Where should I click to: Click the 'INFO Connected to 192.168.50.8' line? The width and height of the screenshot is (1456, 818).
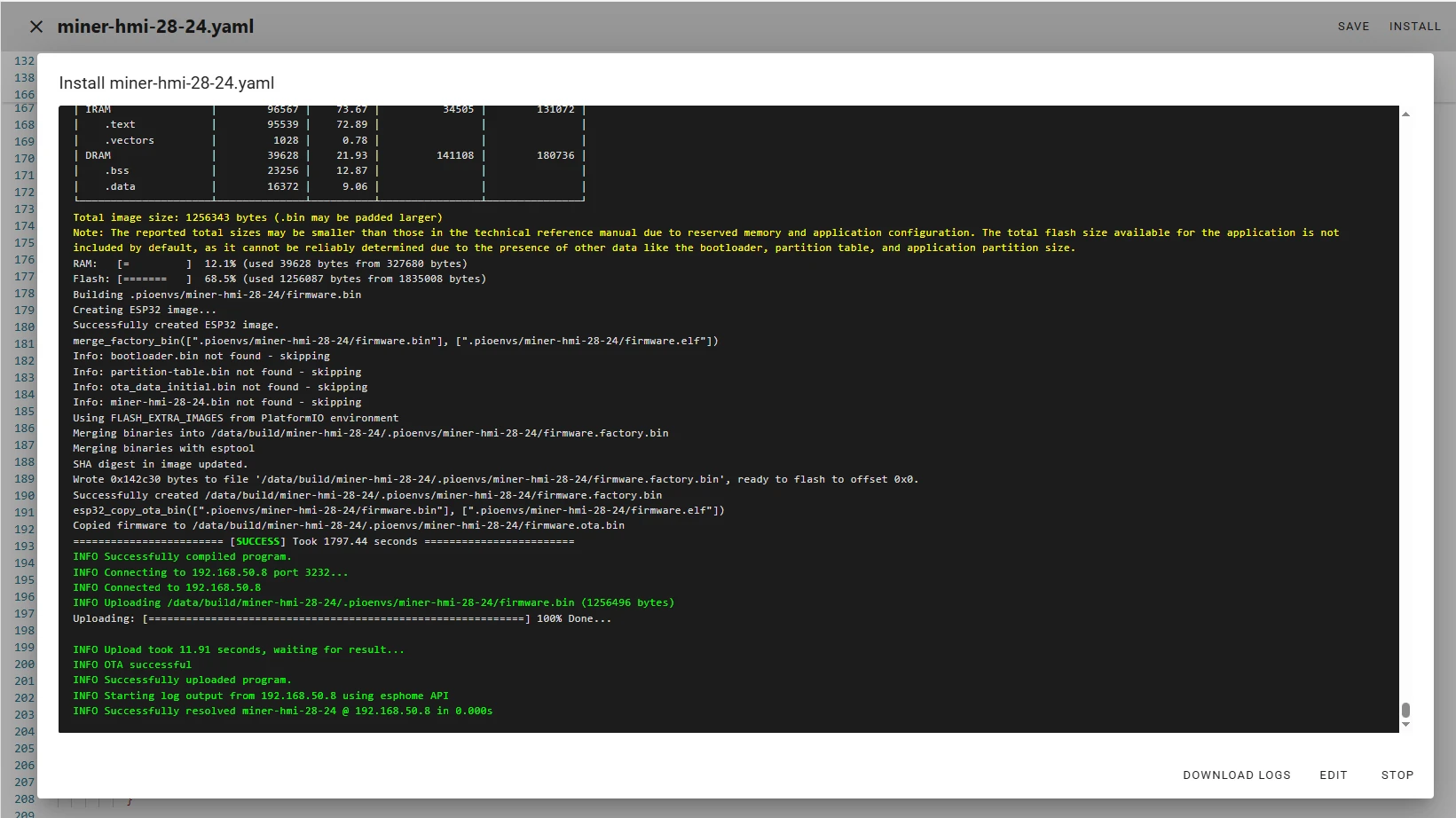(x=167, y=587)
